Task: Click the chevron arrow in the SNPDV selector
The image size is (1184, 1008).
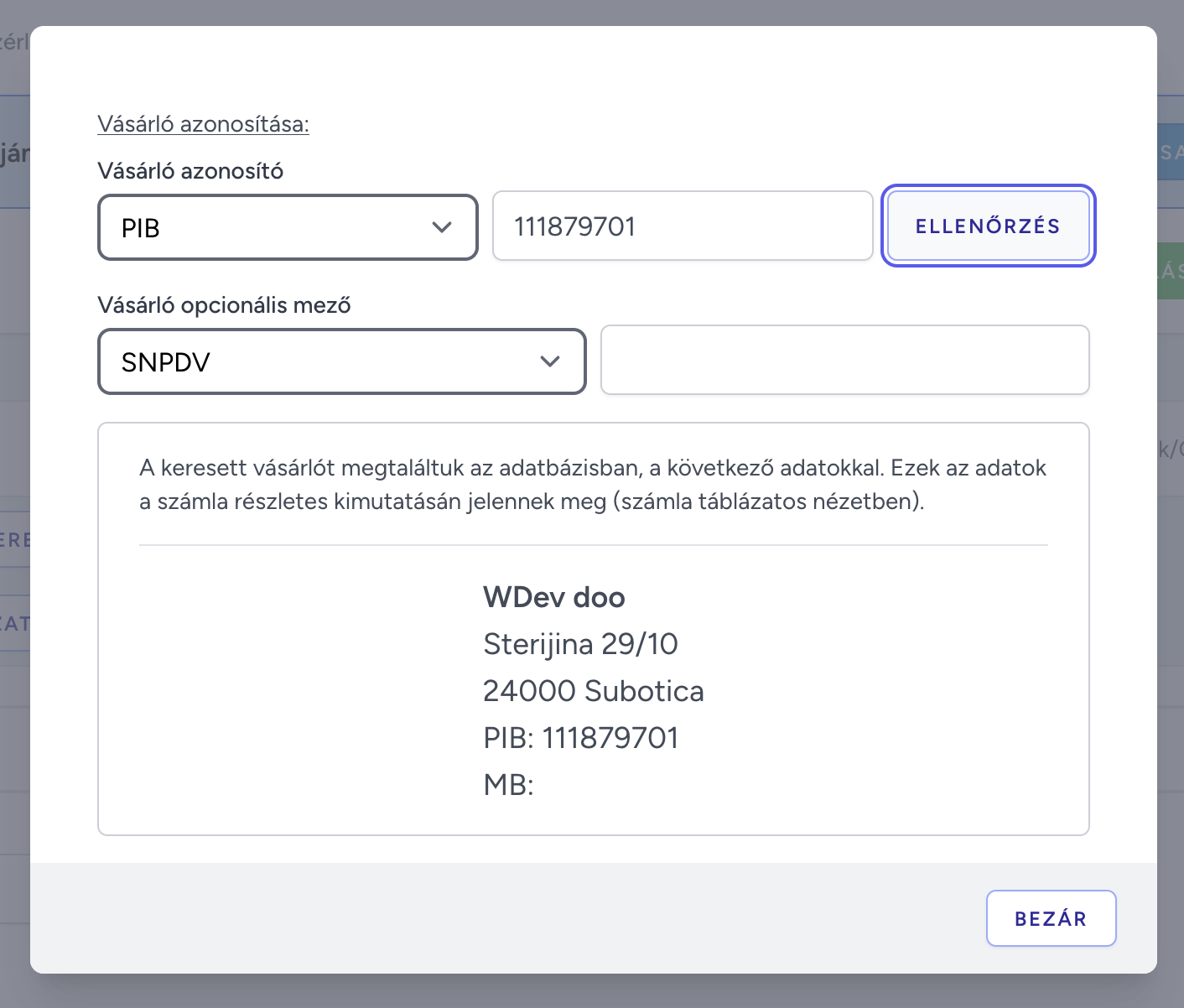Action: pyautogui.click(x=550, y=361)
